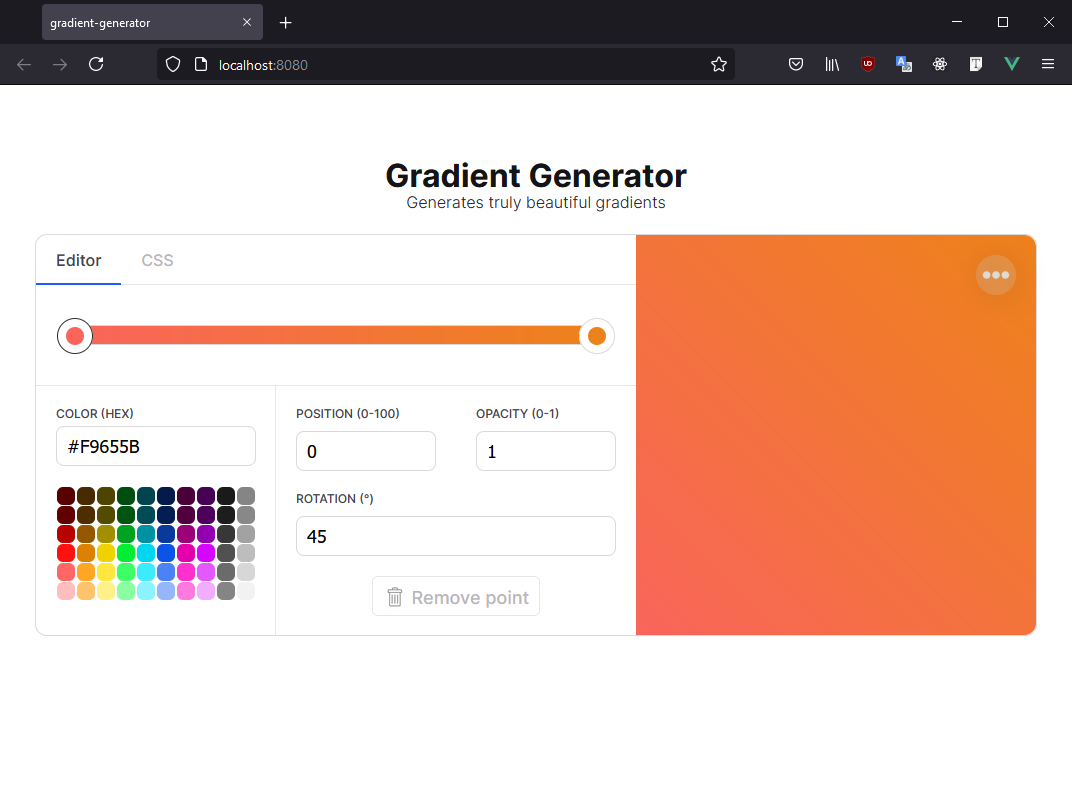This screenshot has width=1072, height=786.
Task: Open the tracking protection shield
Action: 173,64
